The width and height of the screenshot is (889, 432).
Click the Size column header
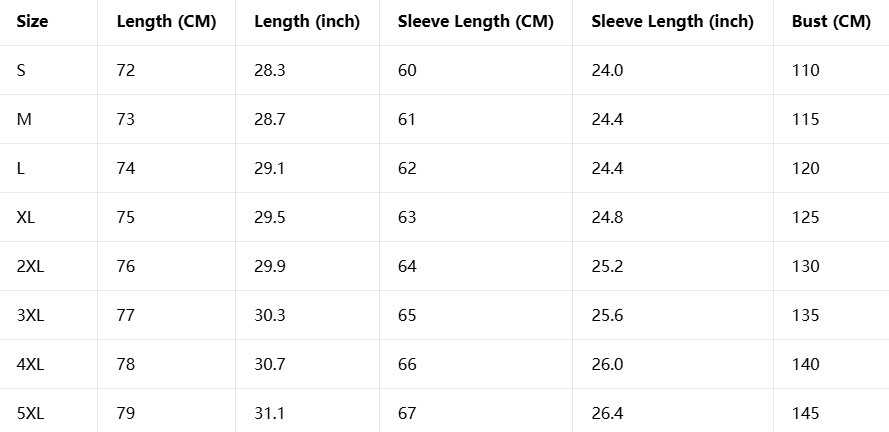pos(33,22)
